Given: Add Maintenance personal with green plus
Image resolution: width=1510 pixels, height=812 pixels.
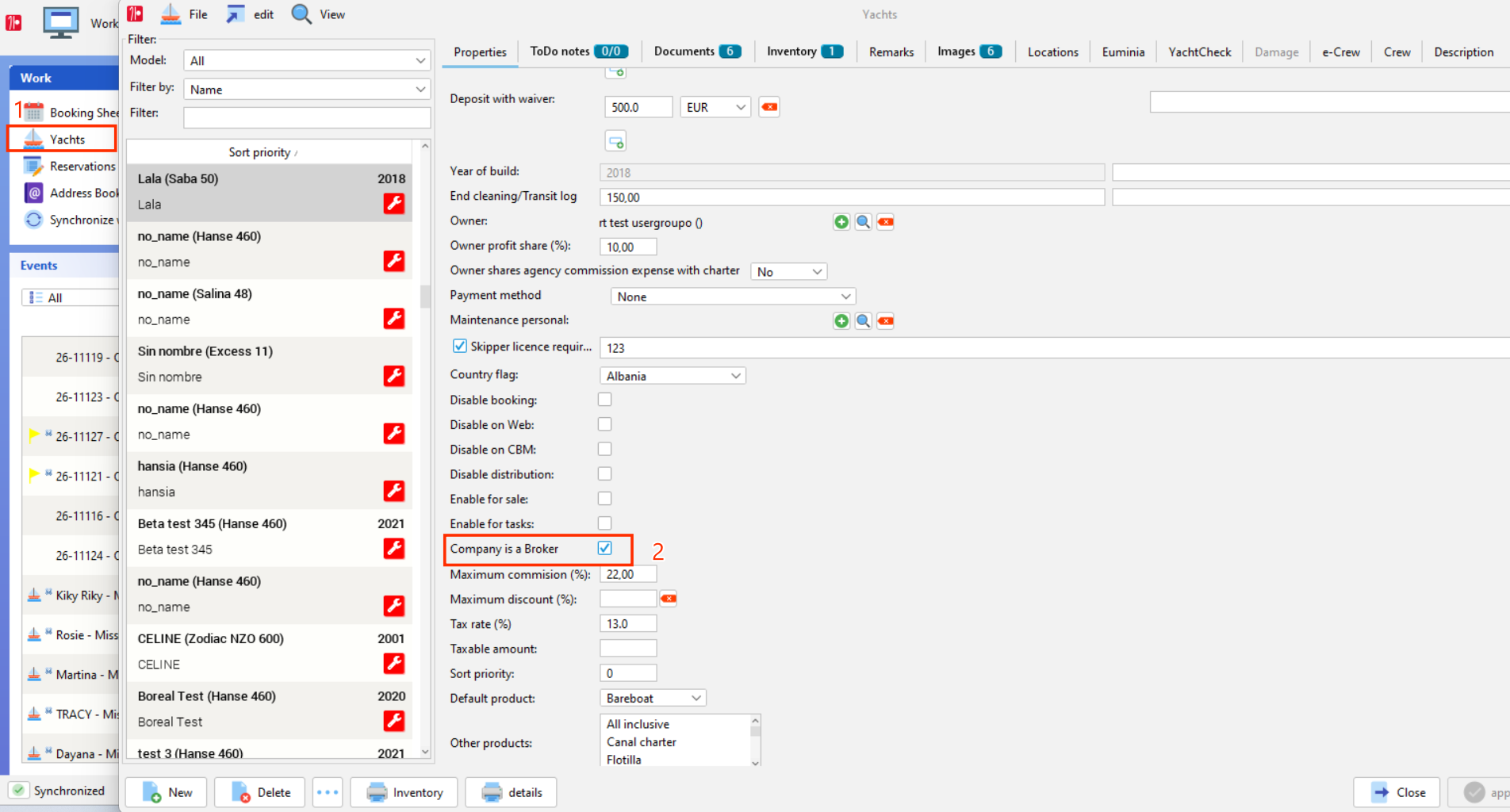Looking at the screenshot, I should click(x=841, y=321).
